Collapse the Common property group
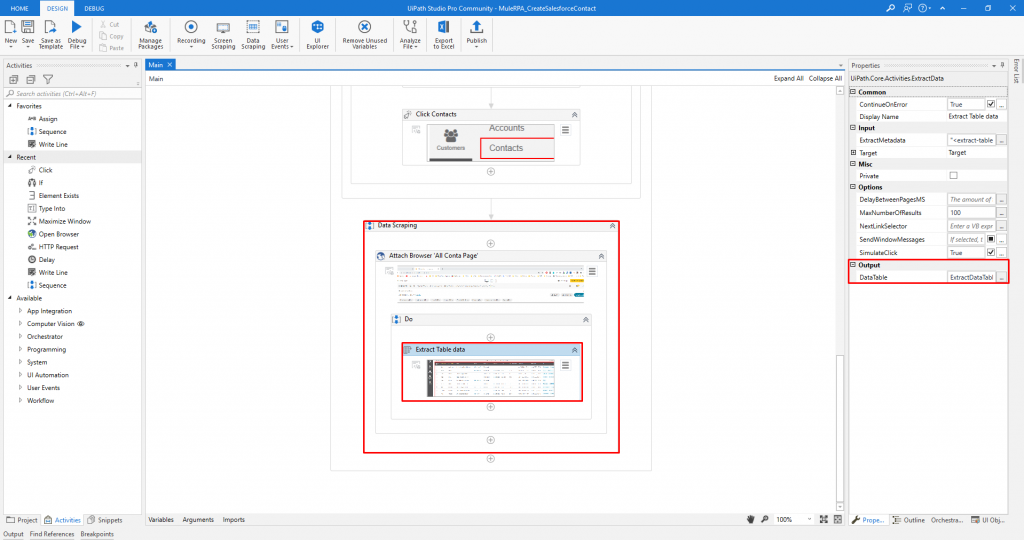1024x540 pixels. [x=853, y=92]
